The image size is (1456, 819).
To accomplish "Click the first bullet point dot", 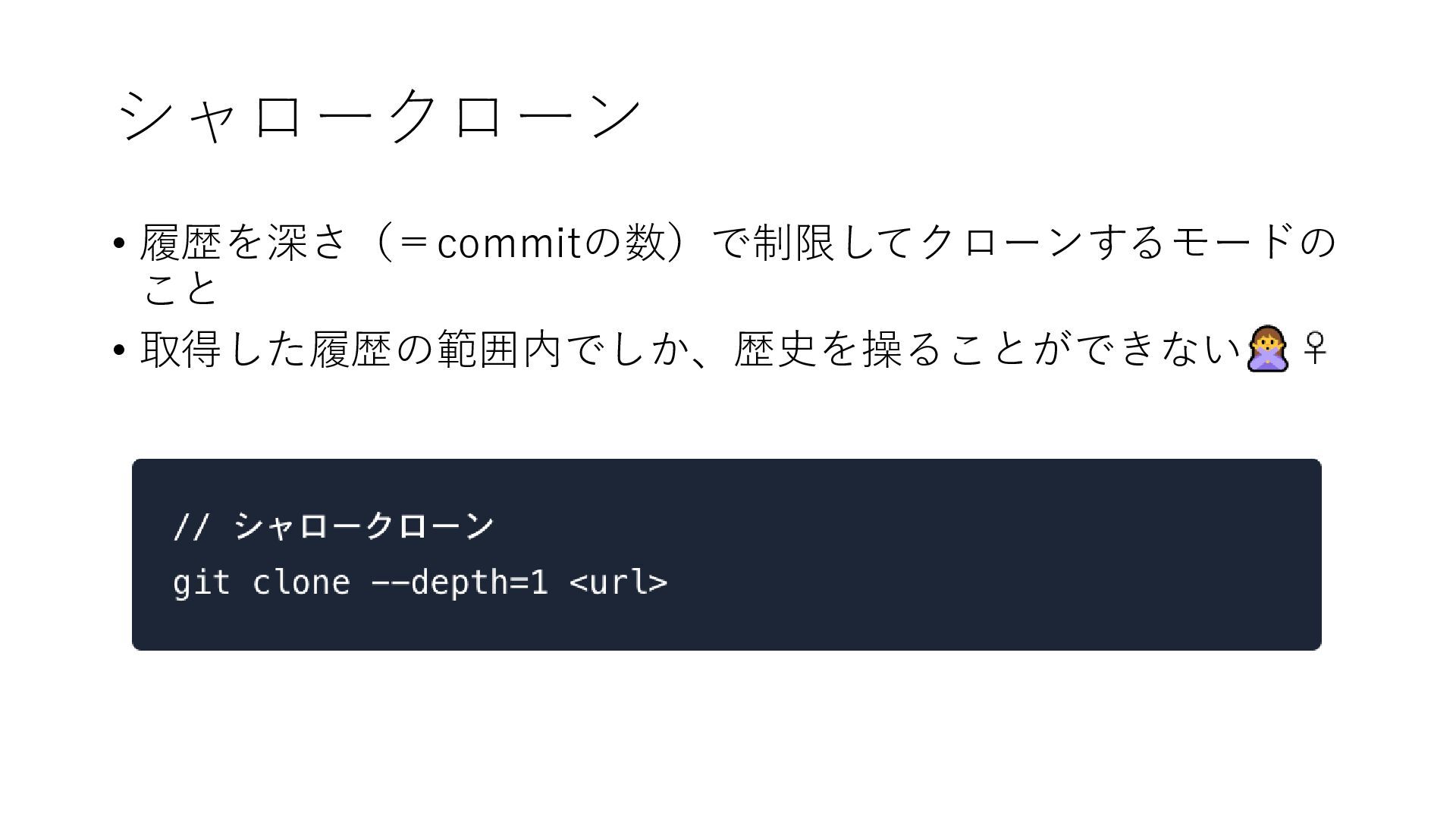I will click(118, 244).
